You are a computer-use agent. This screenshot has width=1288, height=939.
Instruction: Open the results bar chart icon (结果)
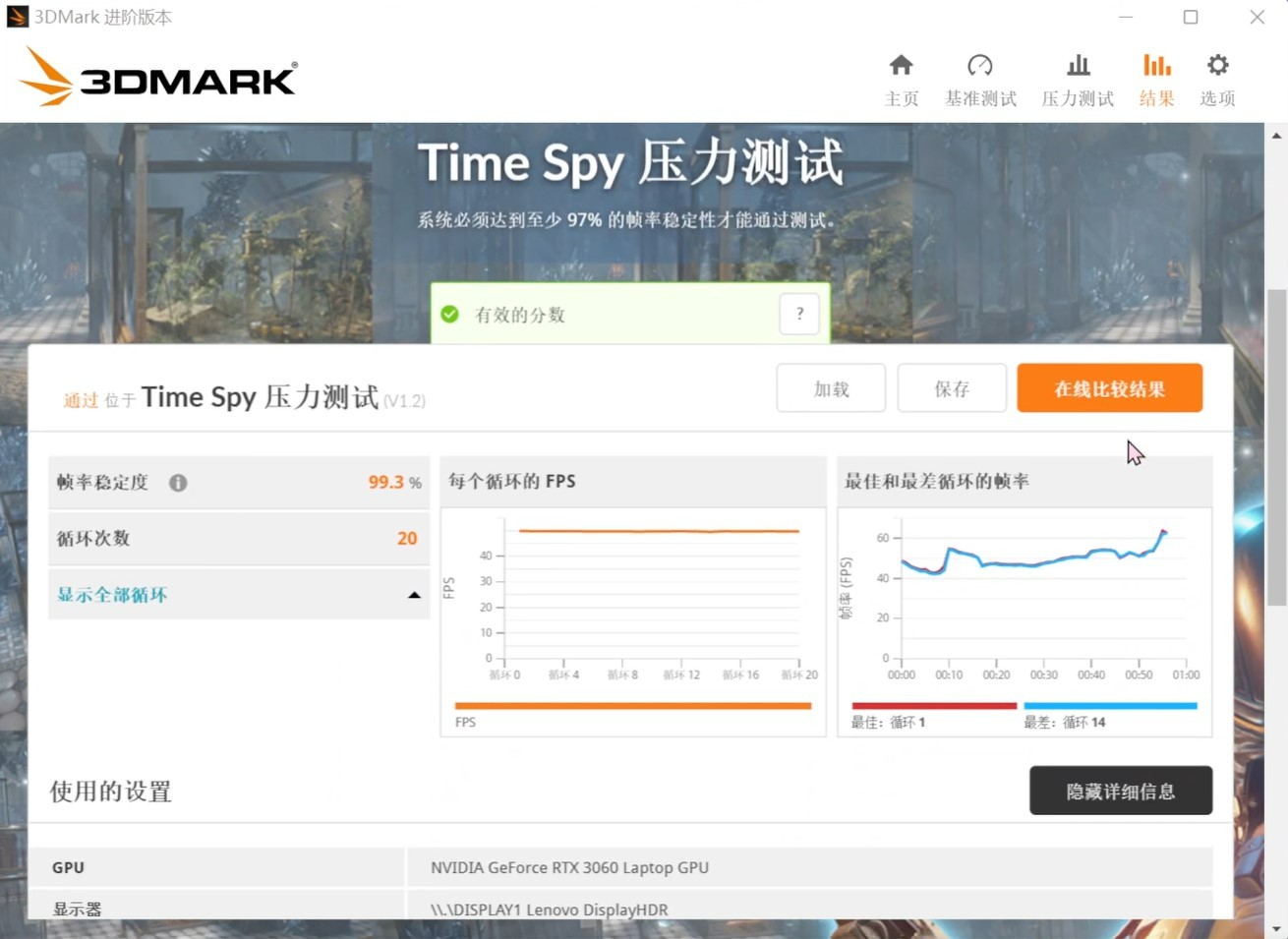(1157, 66)
